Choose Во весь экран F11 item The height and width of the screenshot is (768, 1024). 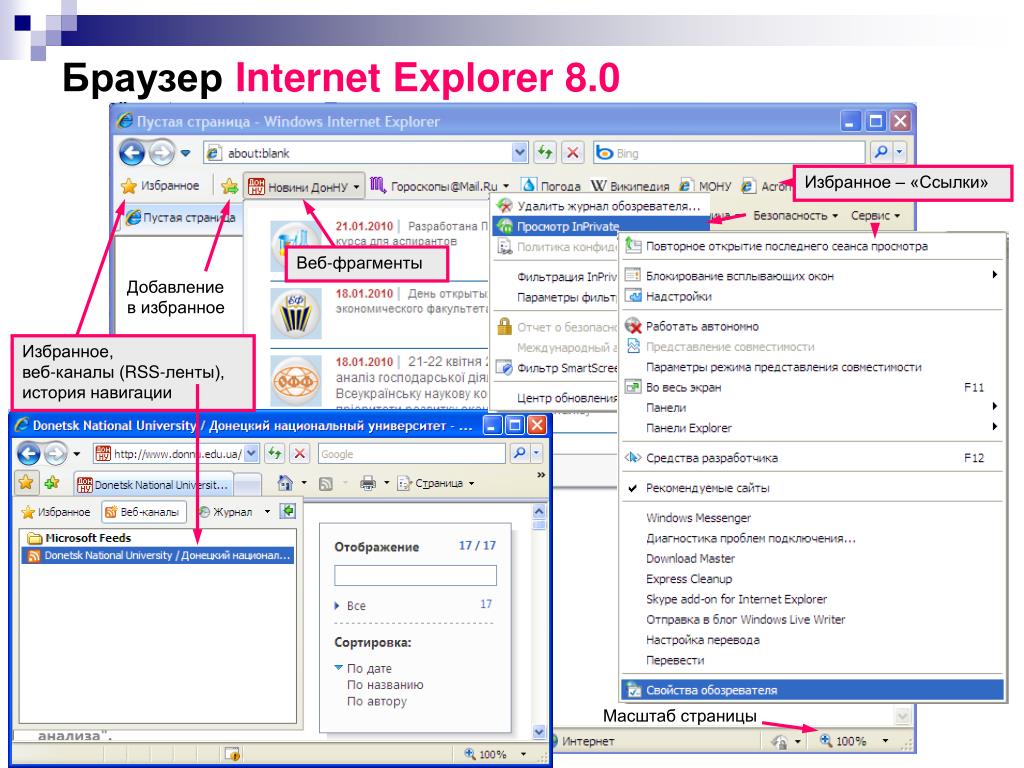(811, 387)
